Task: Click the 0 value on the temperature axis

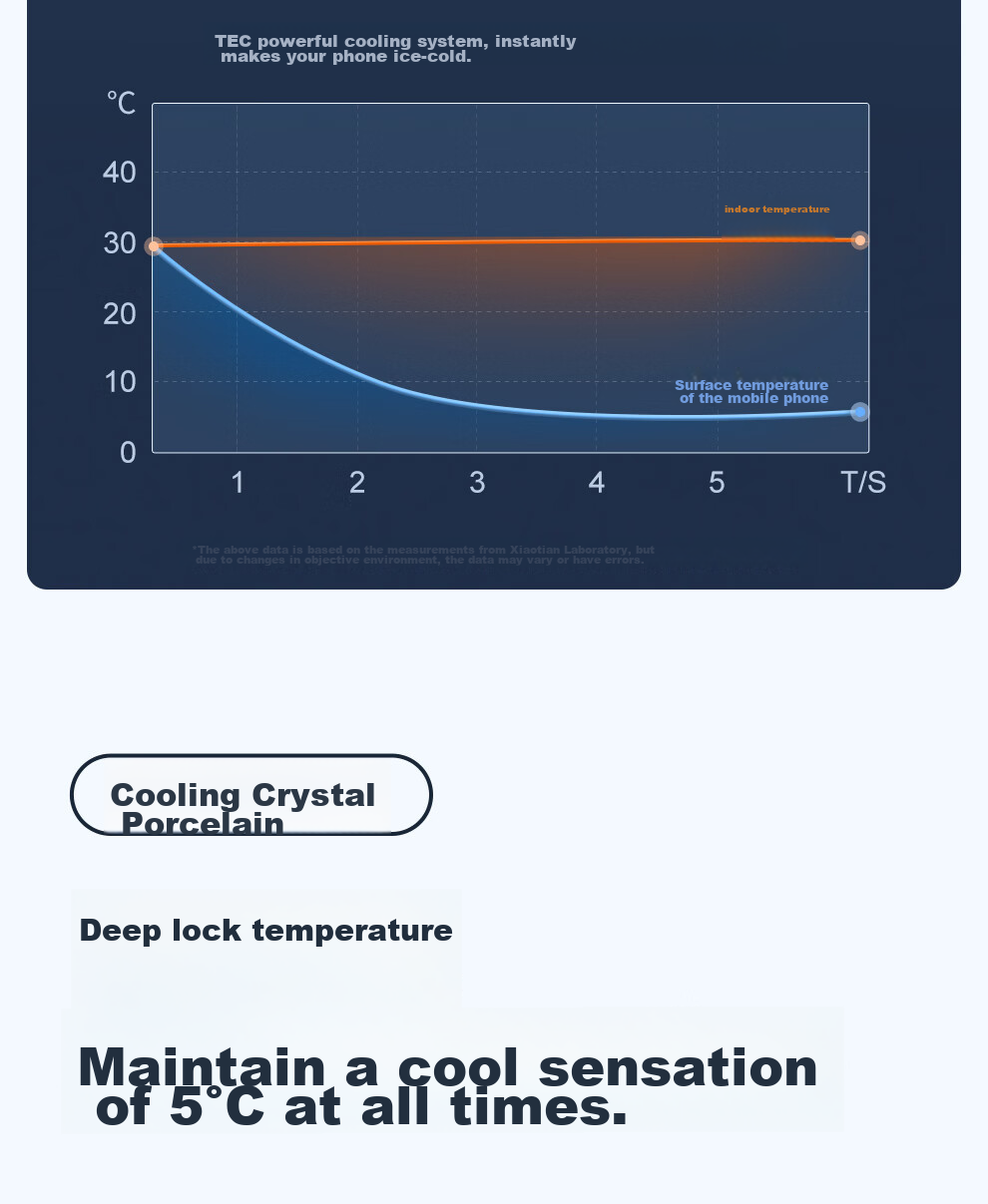Action: pyautogui.click(x=128, y=453)
